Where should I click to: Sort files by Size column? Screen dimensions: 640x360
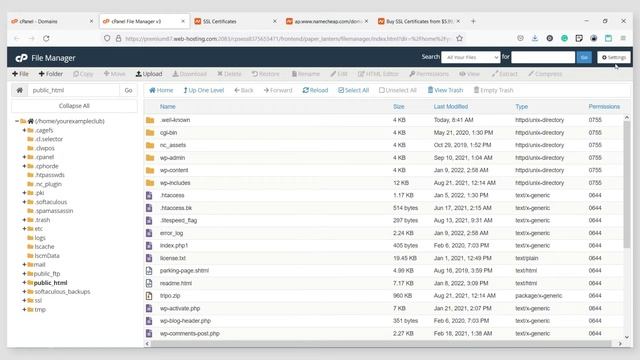tap(399, 107)
